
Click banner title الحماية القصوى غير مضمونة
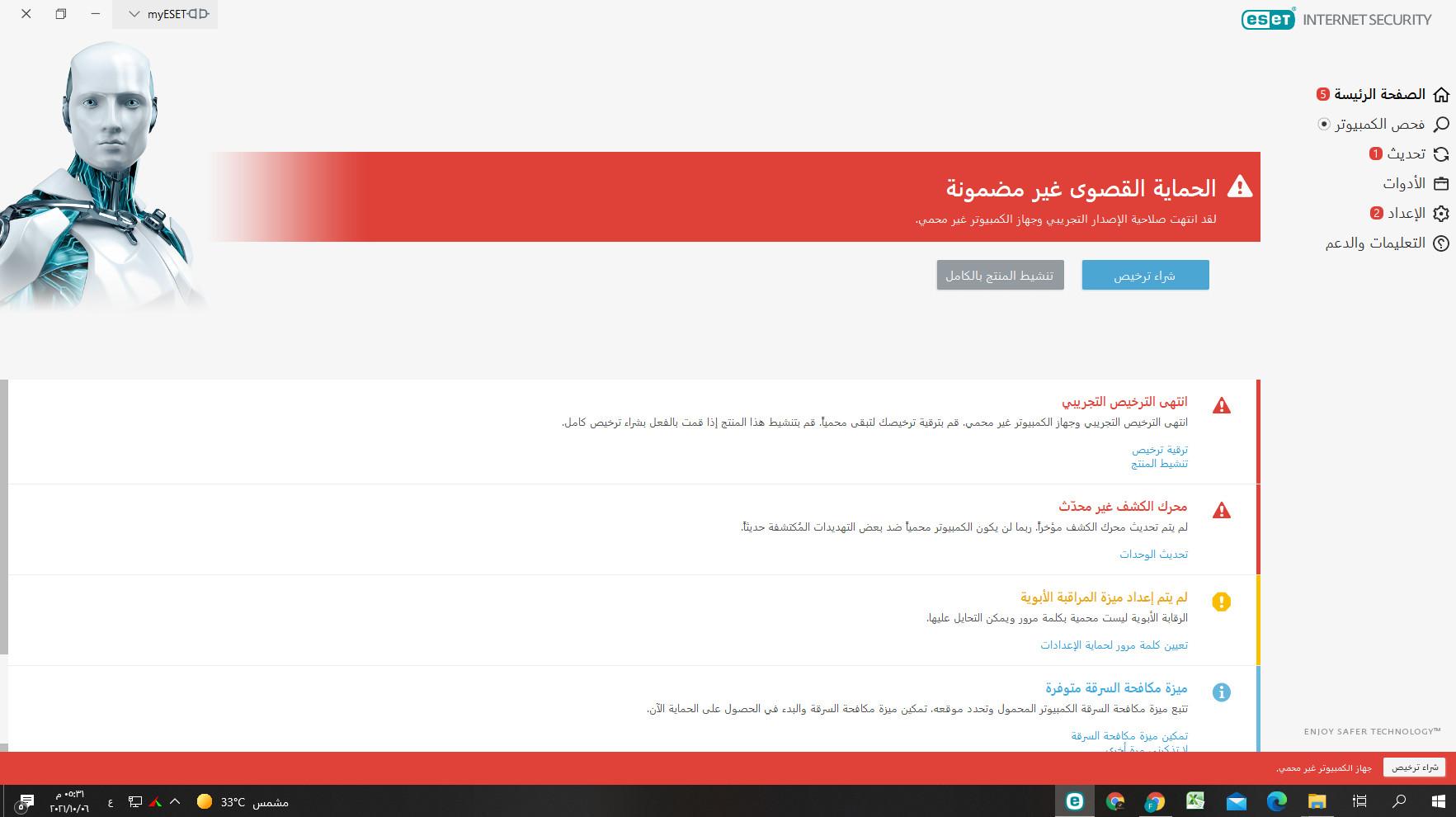pyautogui.click(x=1081, y=188)
